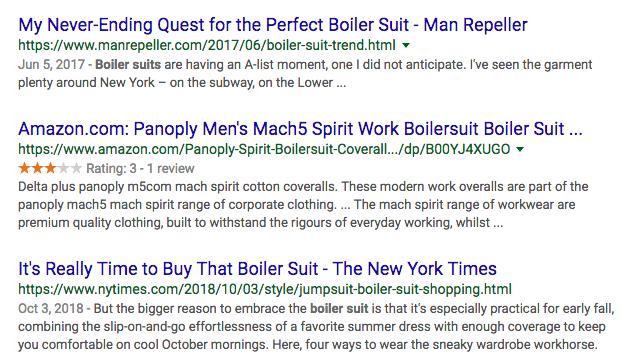Click bold "Boiler suits" in first snippet
The width and height of the screenshot is (627, 364).
[x=128, y=64]
